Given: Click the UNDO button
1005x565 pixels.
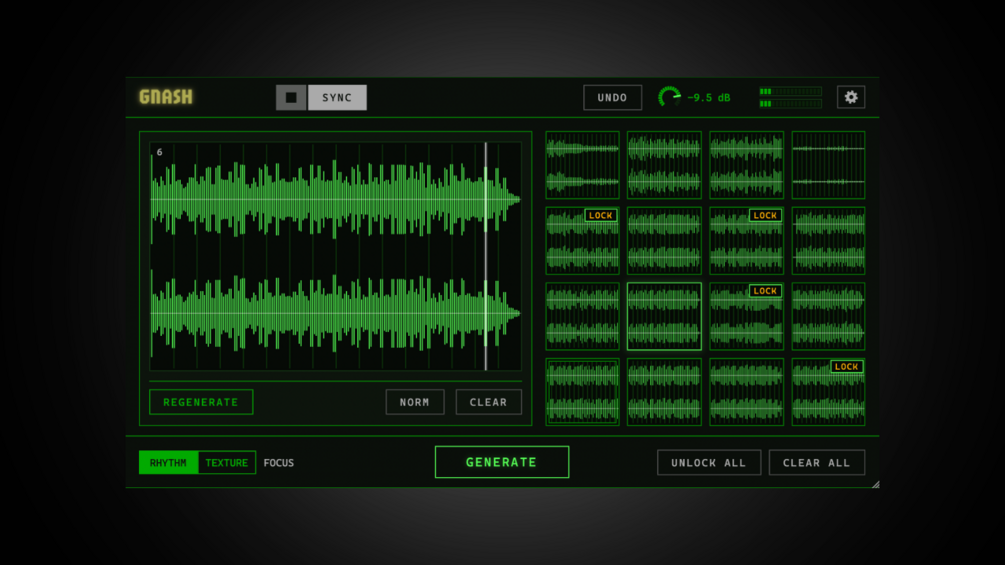Looking at the screenshot, I should 612,97.
